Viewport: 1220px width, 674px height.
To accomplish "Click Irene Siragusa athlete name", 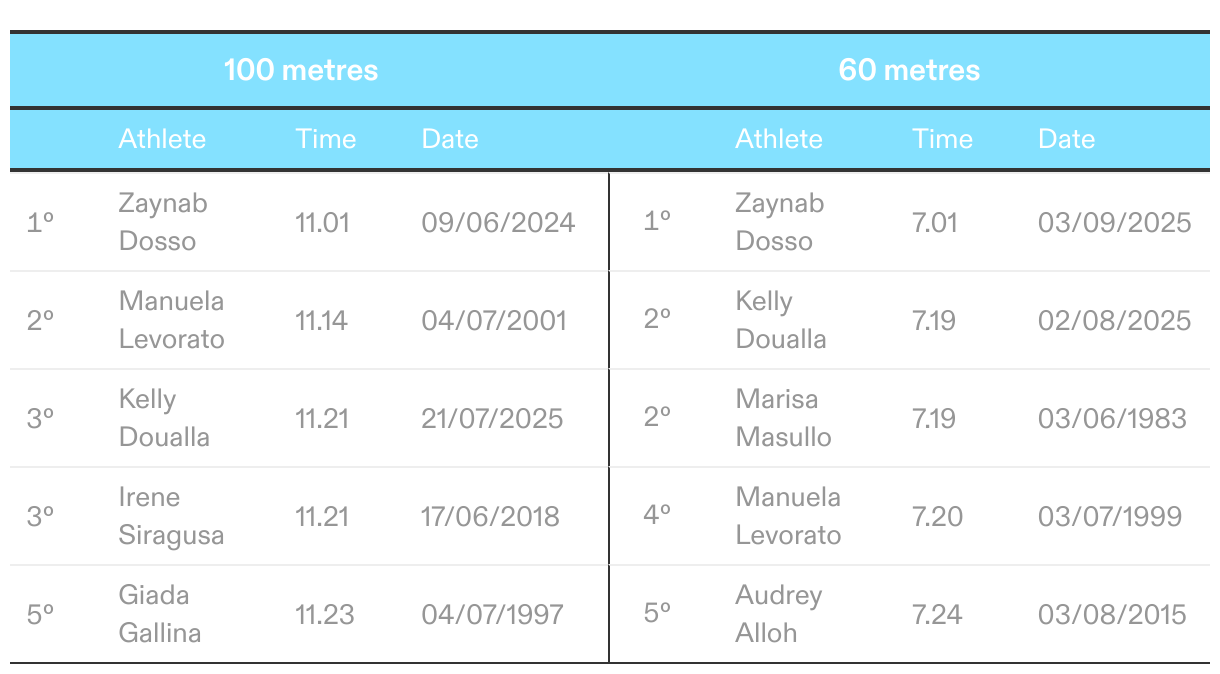I will [x=171, y=516].
